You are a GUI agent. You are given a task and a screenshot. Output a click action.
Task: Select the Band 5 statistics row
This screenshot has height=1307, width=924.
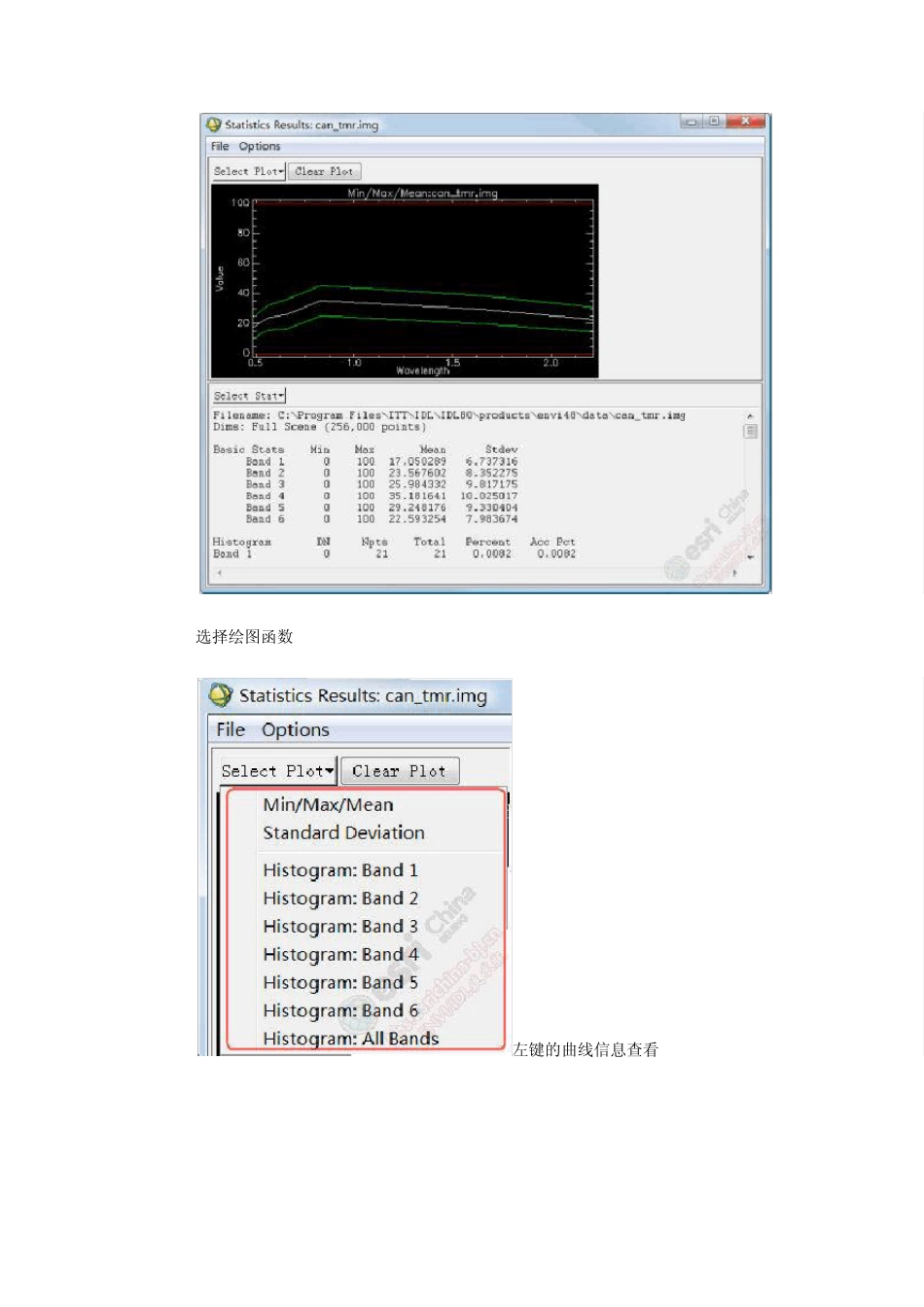pos(381,508)
